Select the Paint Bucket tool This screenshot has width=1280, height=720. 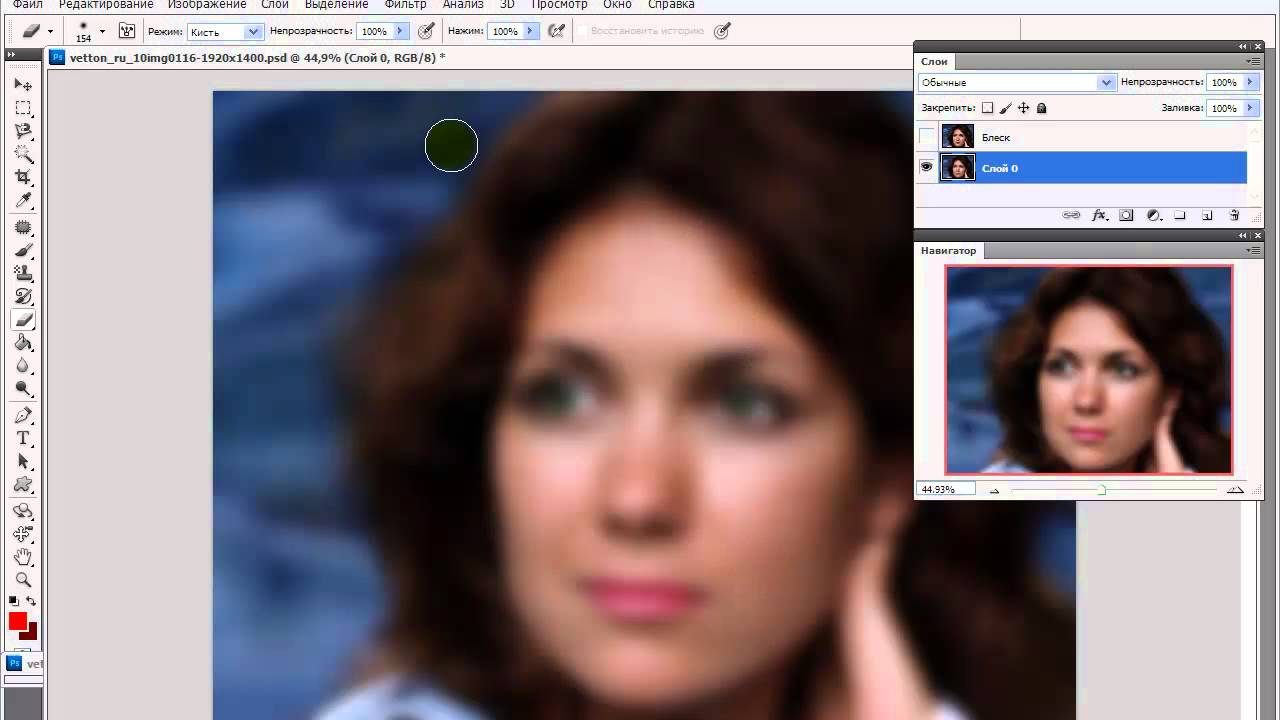[x=23, y=343]
